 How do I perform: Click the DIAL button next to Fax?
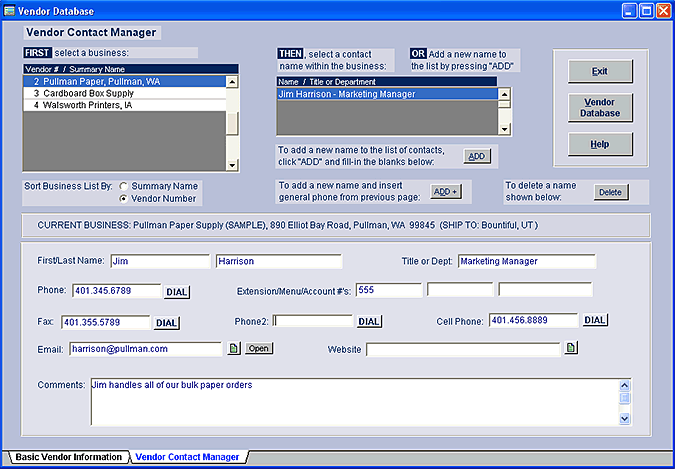(167, 323)
